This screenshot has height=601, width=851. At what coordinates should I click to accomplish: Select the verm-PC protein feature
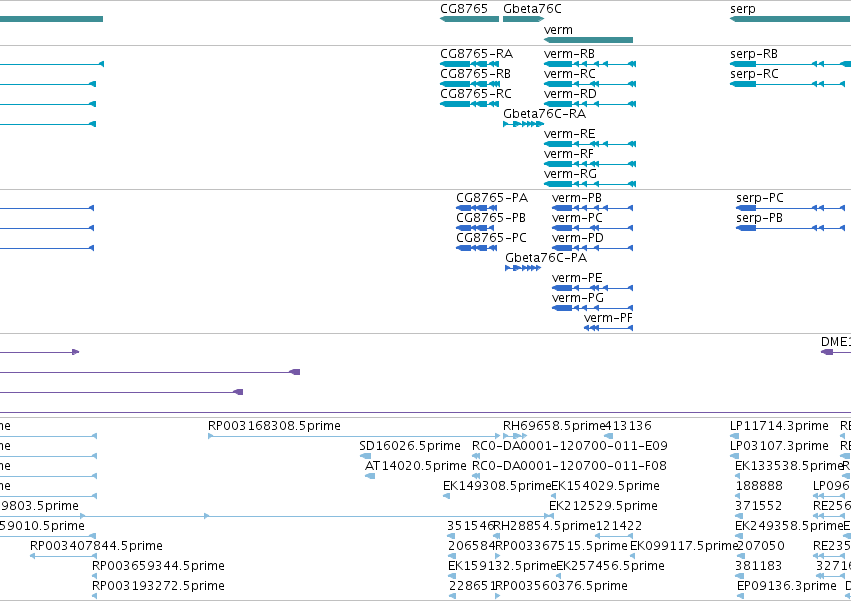tap(593, 228)
